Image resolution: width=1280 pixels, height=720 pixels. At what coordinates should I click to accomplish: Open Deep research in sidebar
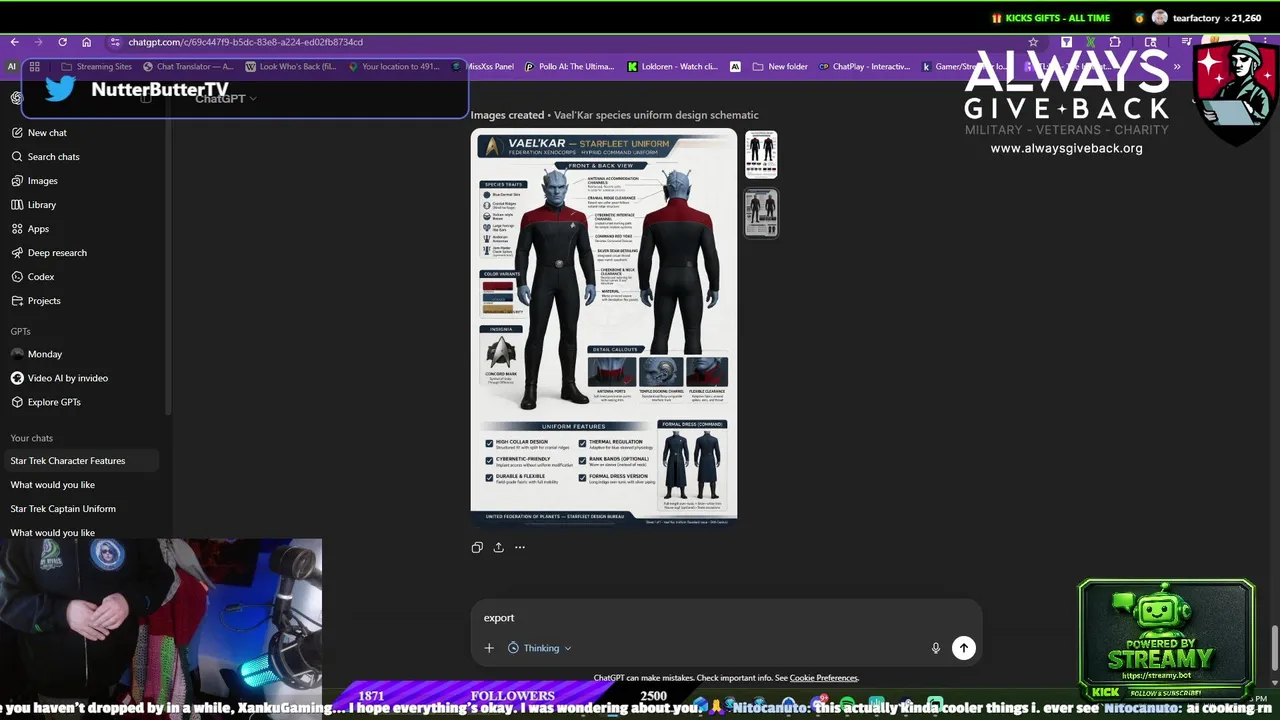click(85, 253)
